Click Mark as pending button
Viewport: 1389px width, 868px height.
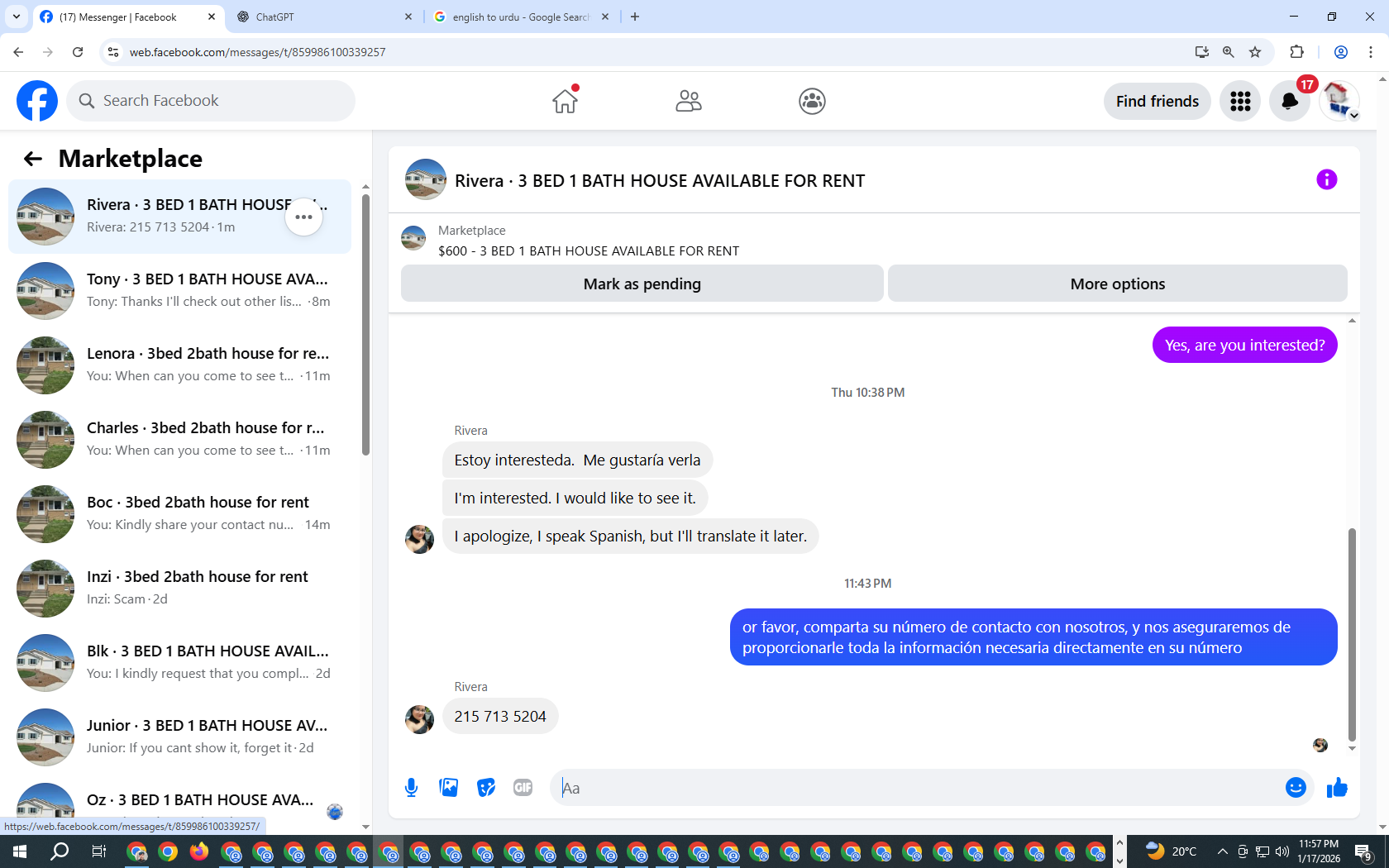point(642,284)
